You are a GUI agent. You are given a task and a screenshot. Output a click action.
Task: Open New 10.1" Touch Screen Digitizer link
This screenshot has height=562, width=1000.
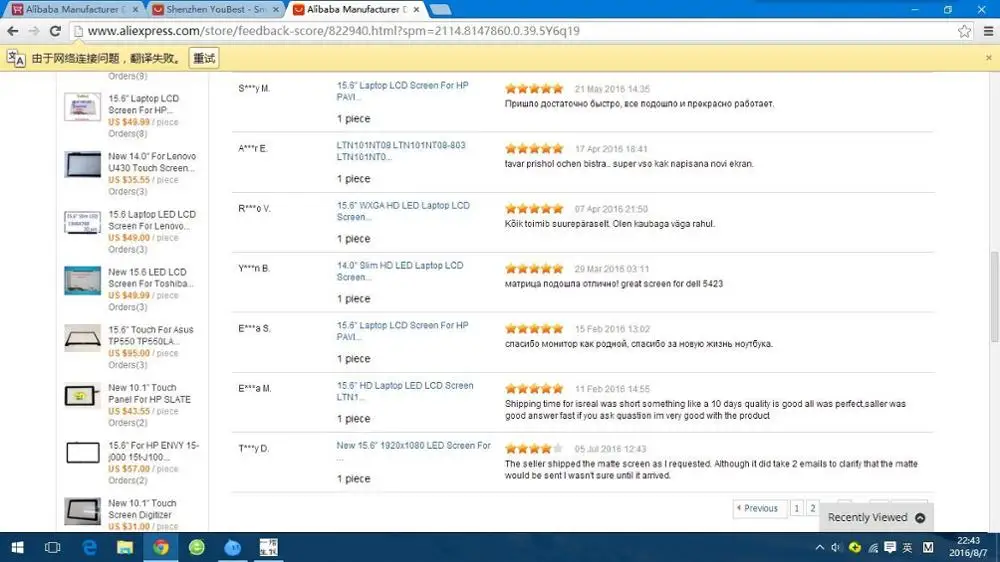(142, 508)
